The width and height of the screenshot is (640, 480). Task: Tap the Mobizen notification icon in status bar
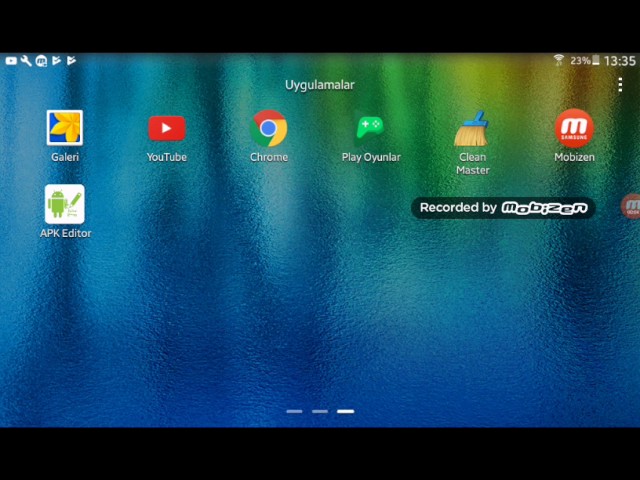coord(41,61)
